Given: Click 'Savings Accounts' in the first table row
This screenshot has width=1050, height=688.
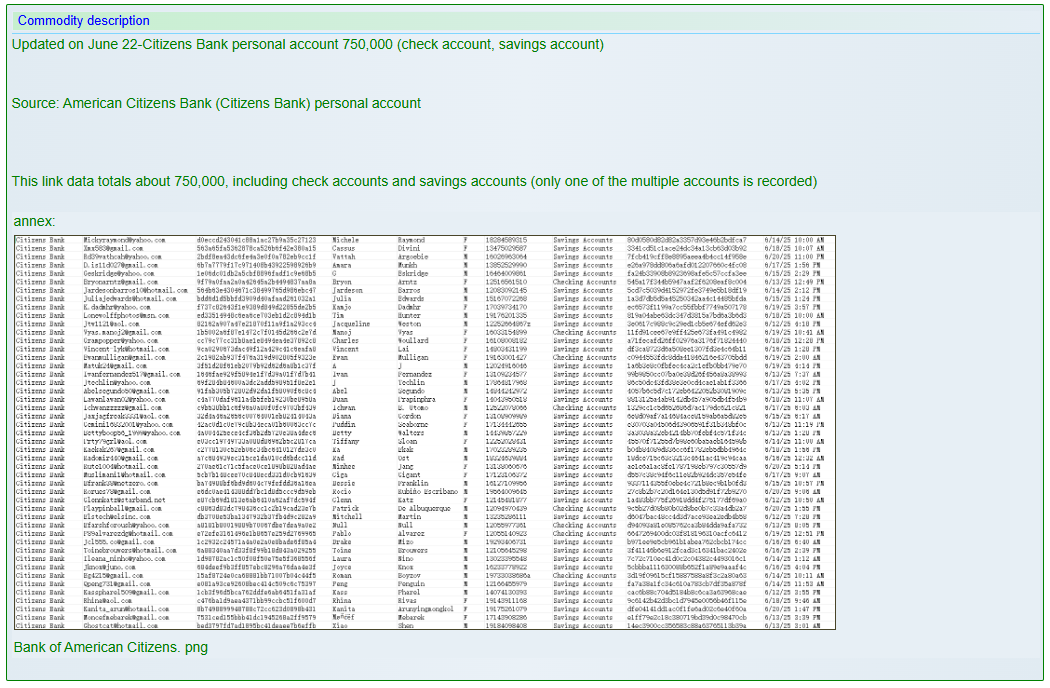Looking at the screenshot, I should [584, 241].
